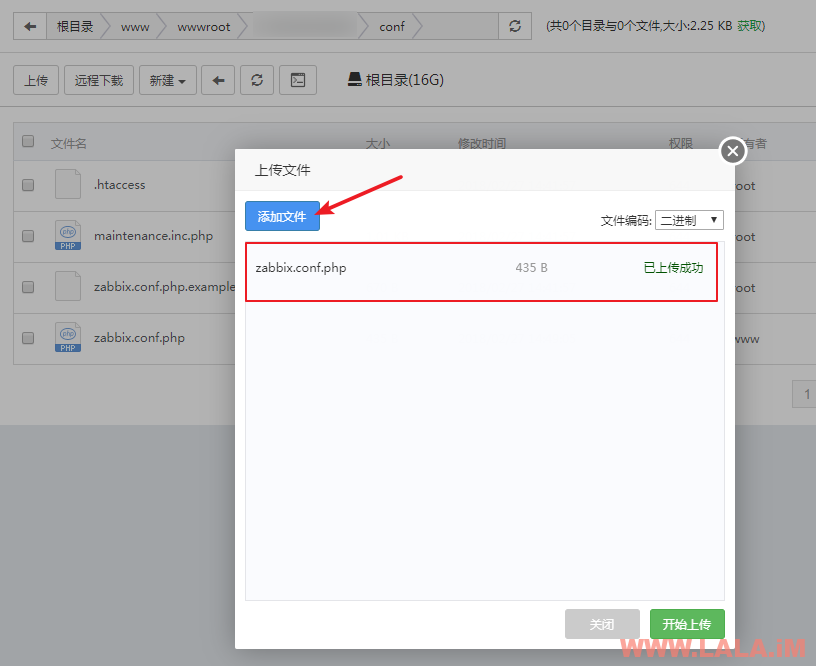Click the toolbar refresh button
Image resolution: width=816 pixels, height=666 pixels.
[x=257, y=80]
